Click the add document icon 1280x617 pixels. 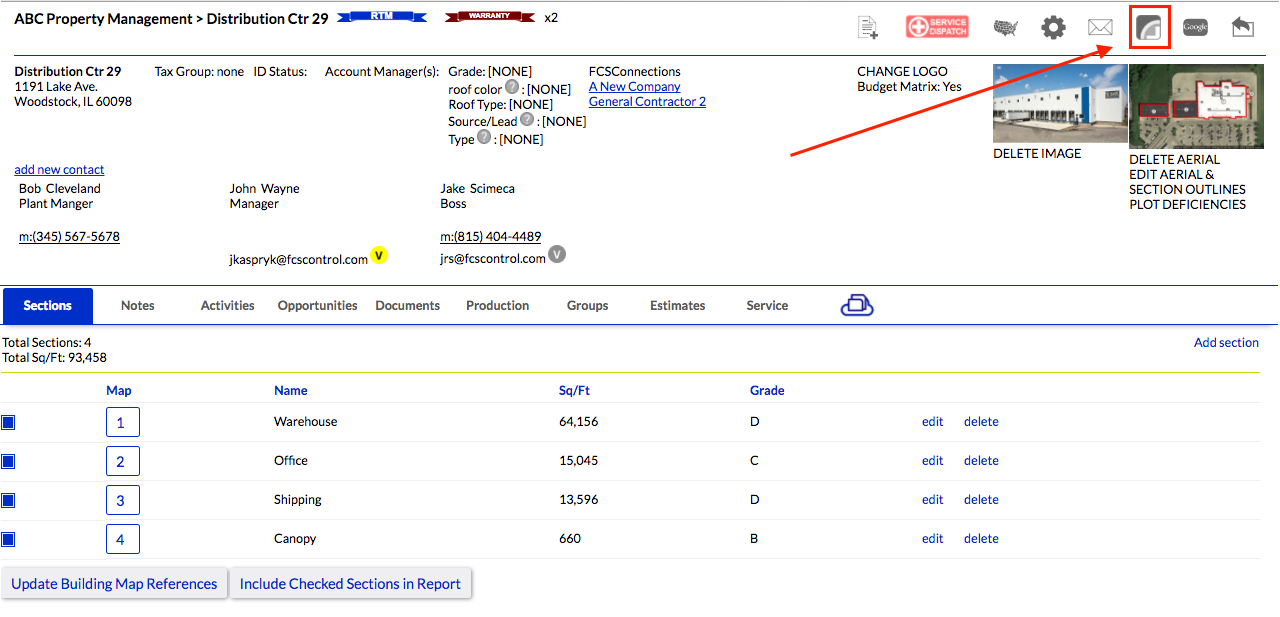tap(867, 28)
